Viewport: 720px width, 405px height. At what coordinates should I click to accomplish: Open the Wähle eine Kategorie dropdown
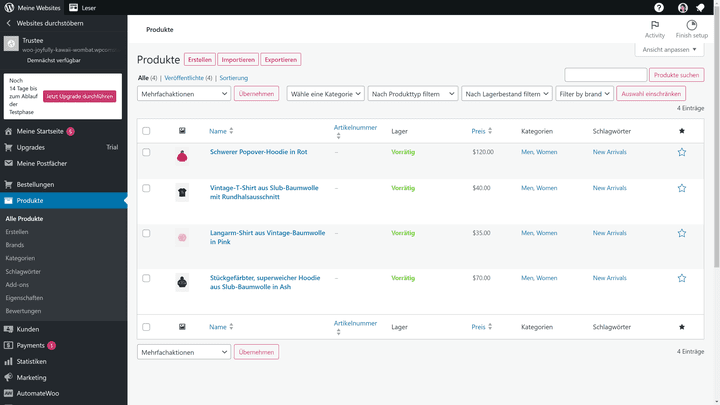(x=326, y=94)
